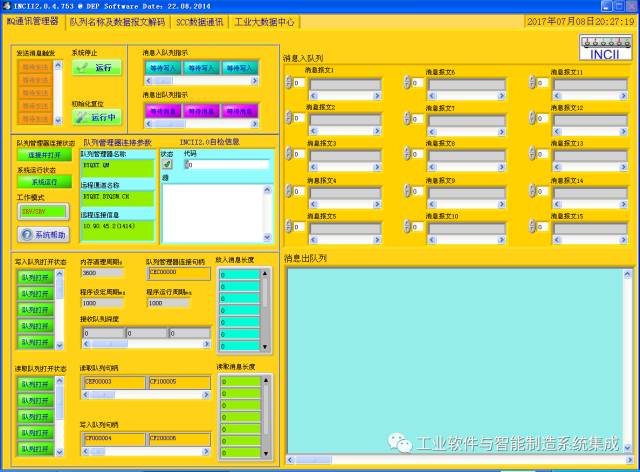This screenshot has height=472, width=640.
Task: Click the up arrow of 发送消息触发 list
Action: 58,65
